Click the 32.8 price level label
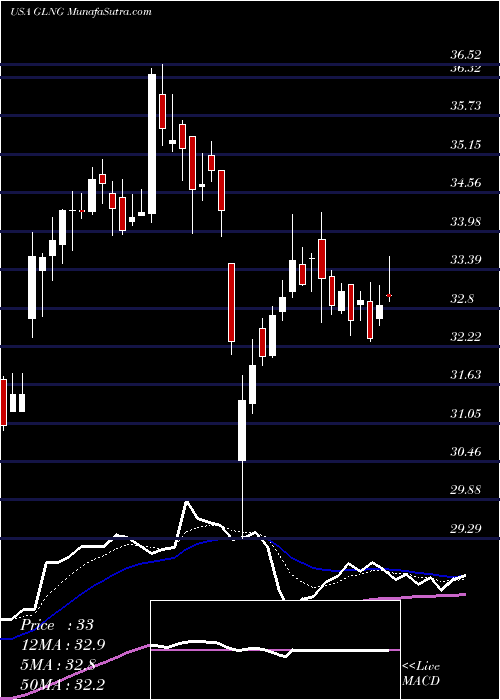This screenshot has height=700, width=500. [x=462, y=298]
